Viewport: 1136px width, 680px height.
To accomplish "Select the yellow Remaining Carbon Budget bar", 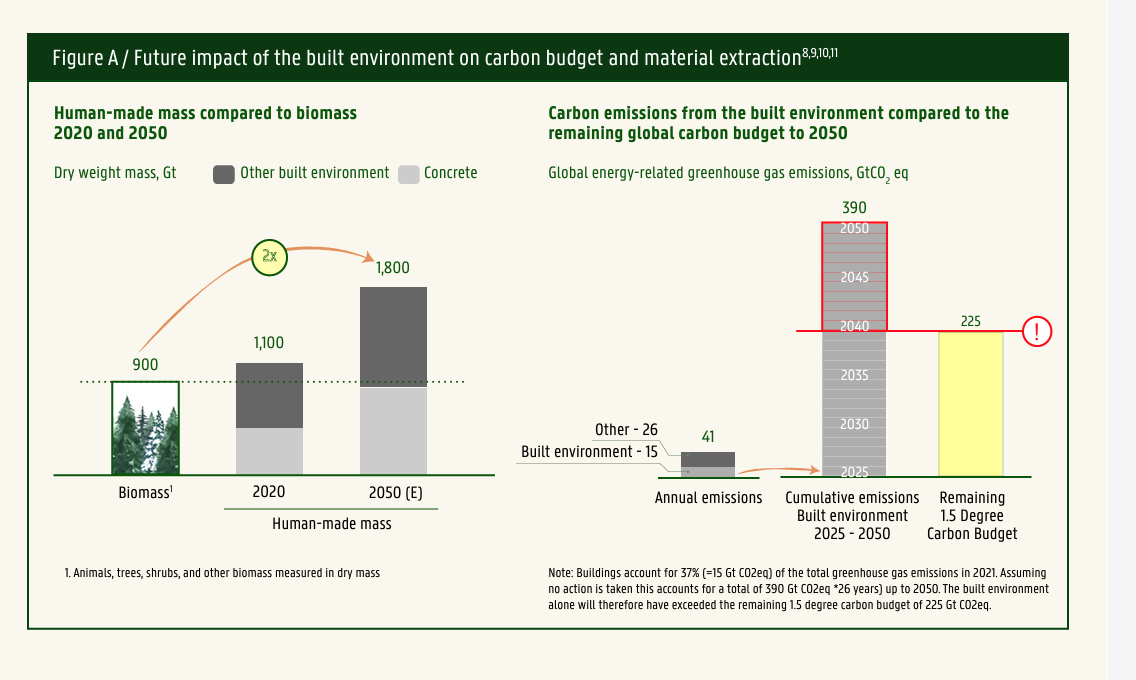I will coord(971,404).
